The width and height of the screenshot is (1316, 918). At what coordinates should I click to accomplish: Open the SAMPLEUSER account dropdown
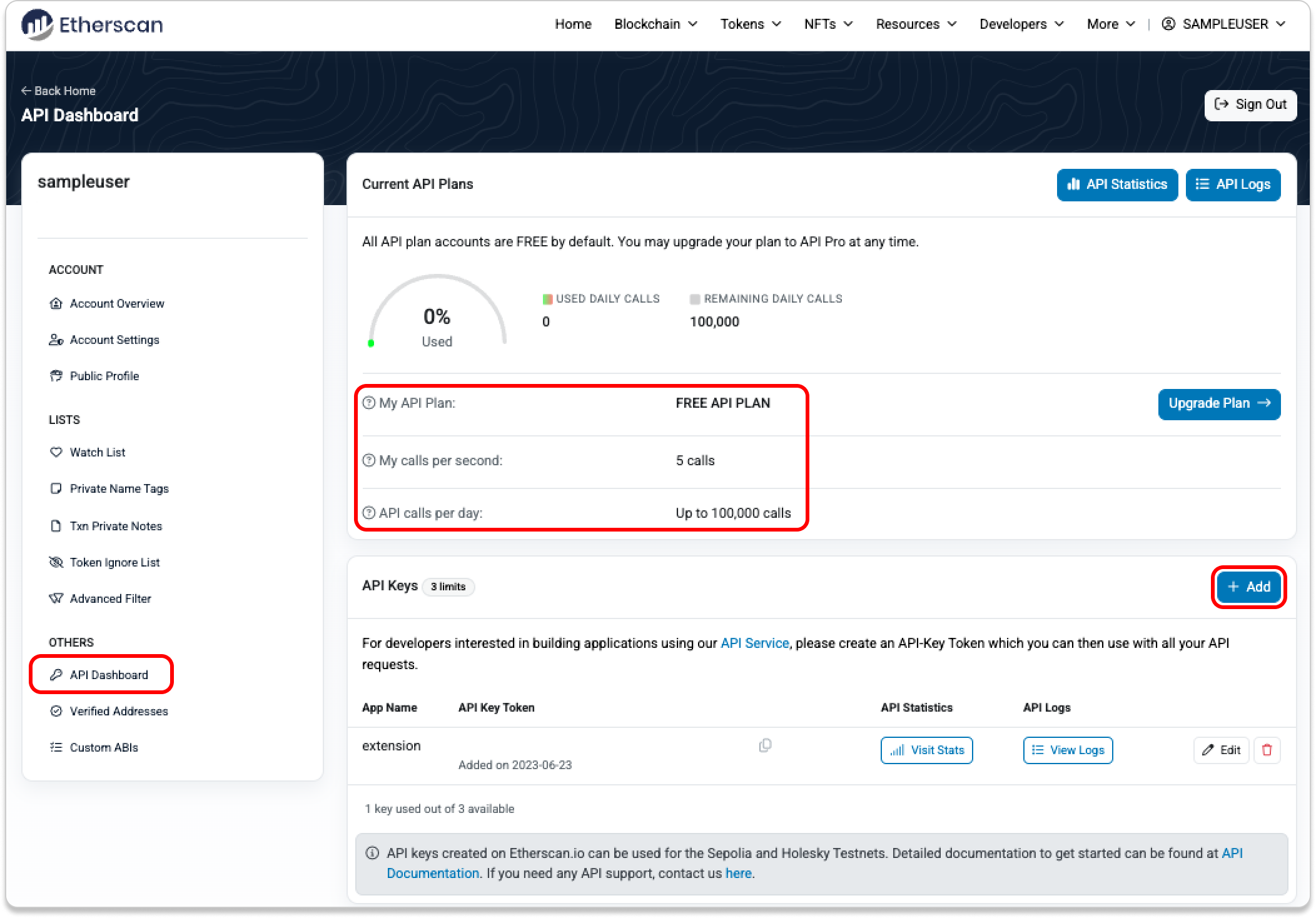click(1224, 24)
